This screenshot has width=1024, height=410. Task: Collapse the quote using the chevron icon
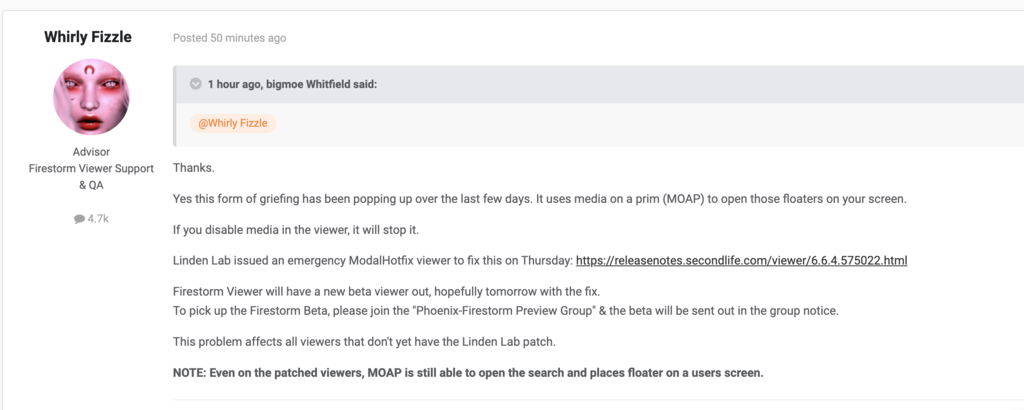[x=195, y=84]
